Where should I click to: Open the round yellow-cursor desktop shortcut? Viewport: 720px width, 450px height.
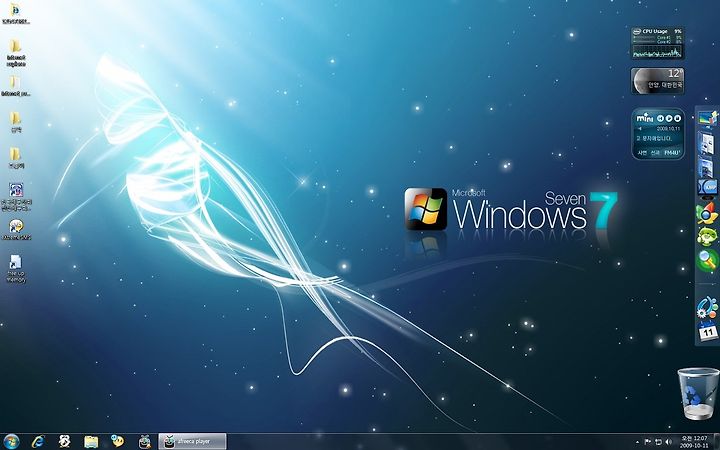click(x=16, y=229)
